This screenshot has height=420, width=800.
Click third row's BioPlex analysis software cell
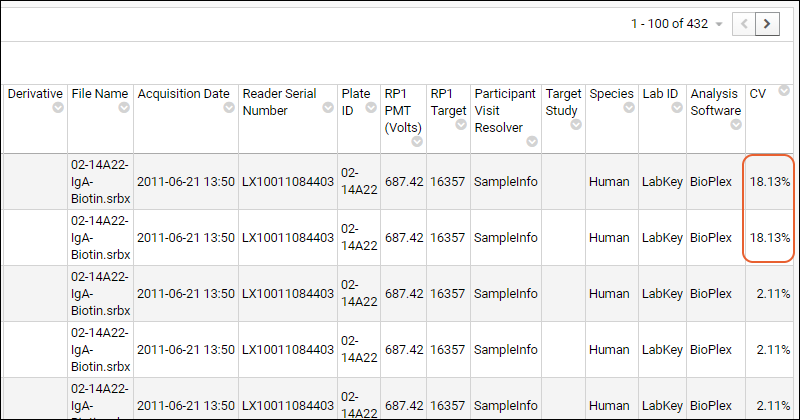[x=711, y=294]
